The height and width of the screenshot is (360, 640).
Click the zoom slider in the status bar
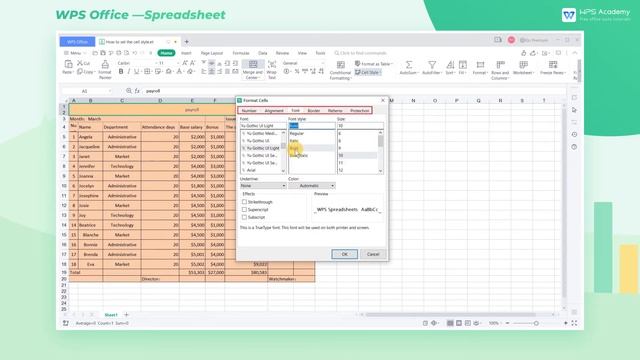(536, 323)
